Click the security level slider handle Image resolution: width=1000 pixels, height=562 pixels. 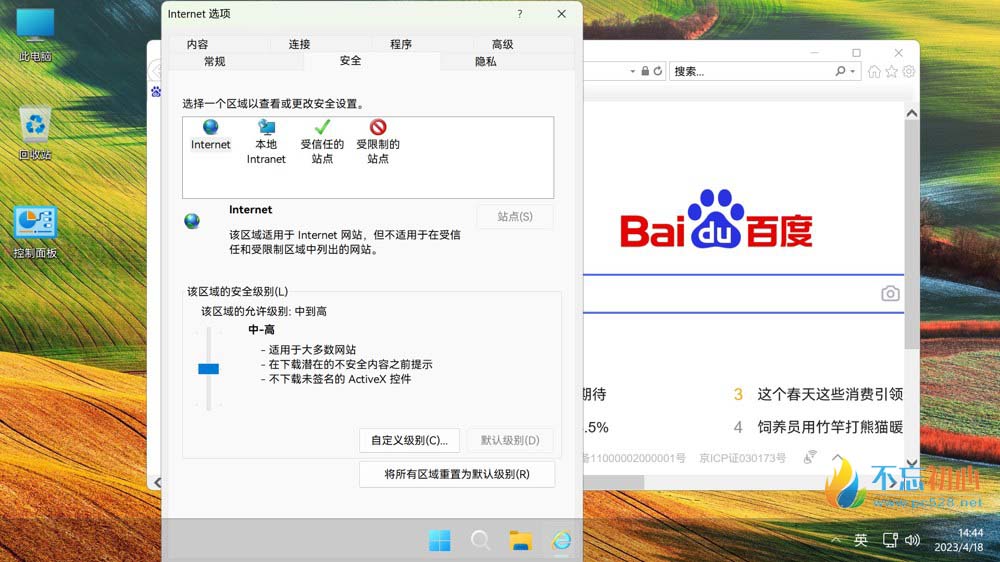point(208,369)
